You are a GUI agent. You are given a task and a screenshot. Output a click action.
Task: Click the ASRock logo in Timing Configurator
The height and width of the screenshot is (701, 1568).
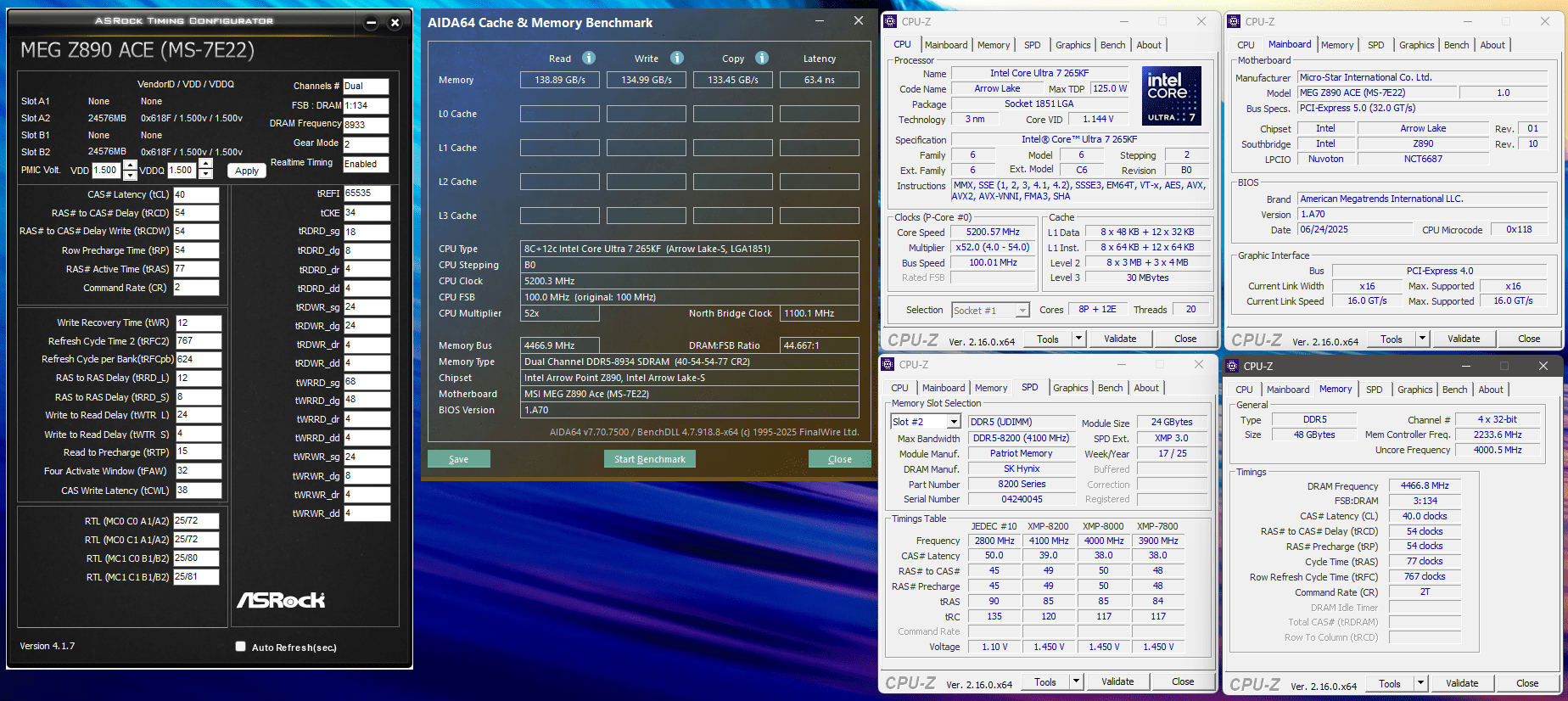pyautogui.click(x=281, y=600)
